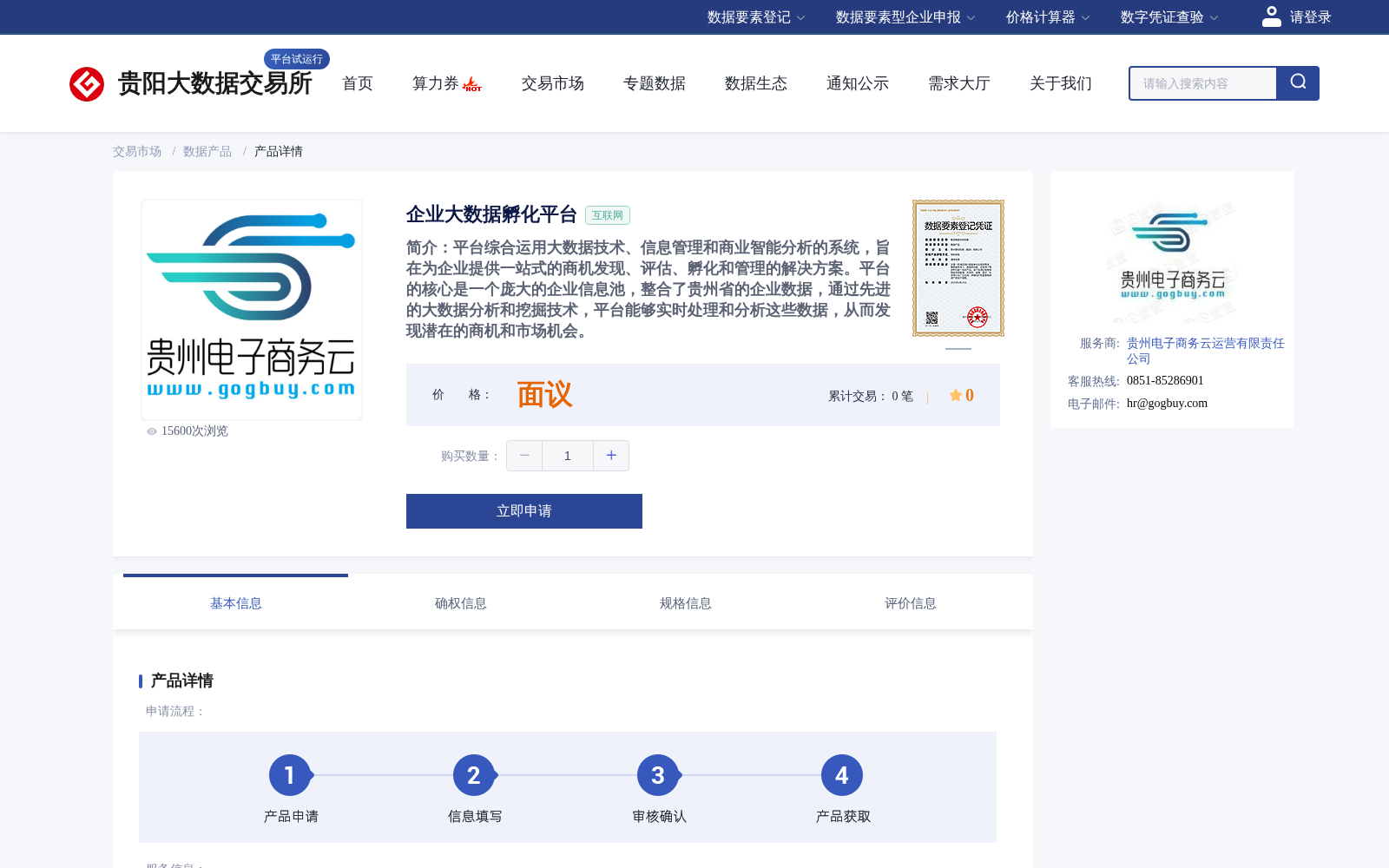Open 关于我们 navigation item
This screenshot has width=1389, height=868.
click(1061, 83)
